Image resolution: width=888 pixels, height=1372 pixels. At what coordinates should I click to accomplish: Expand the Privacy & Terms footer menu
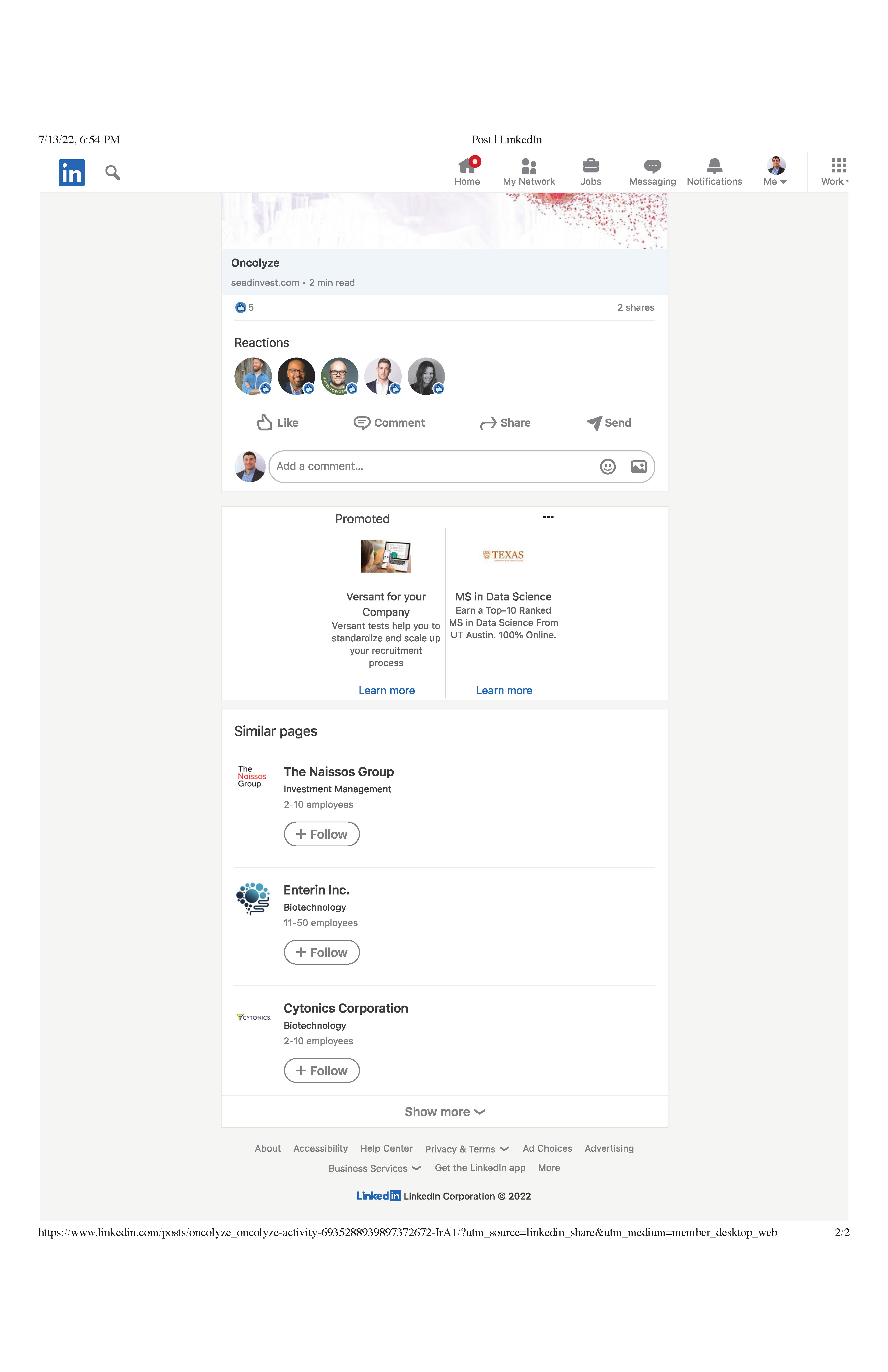coord(467,1149)
